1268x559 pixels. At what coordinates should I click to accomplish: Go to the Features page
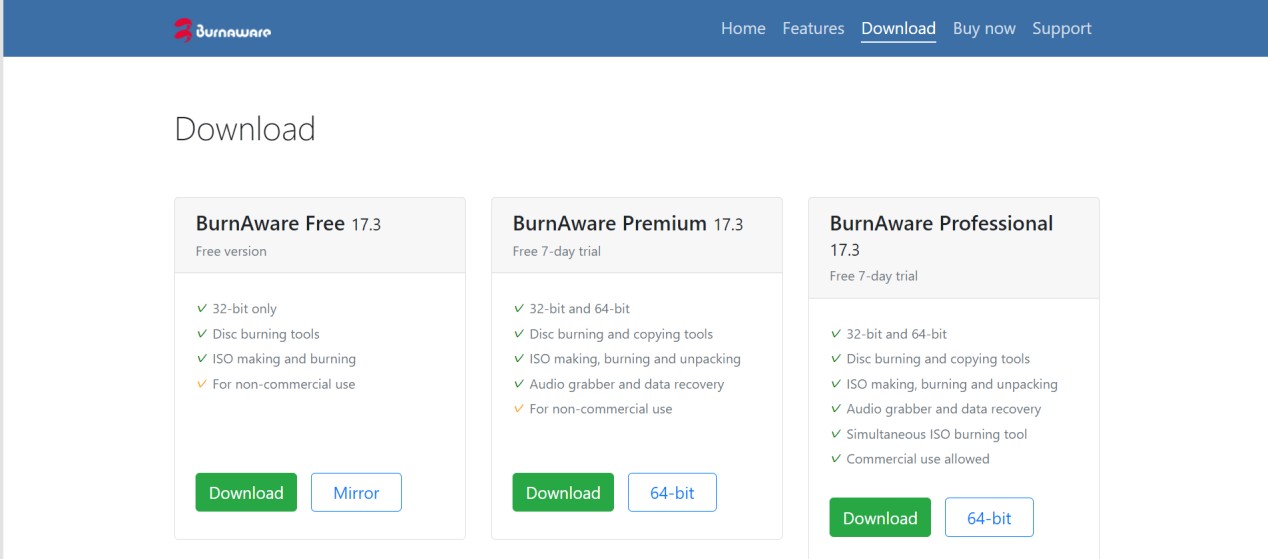813,28
